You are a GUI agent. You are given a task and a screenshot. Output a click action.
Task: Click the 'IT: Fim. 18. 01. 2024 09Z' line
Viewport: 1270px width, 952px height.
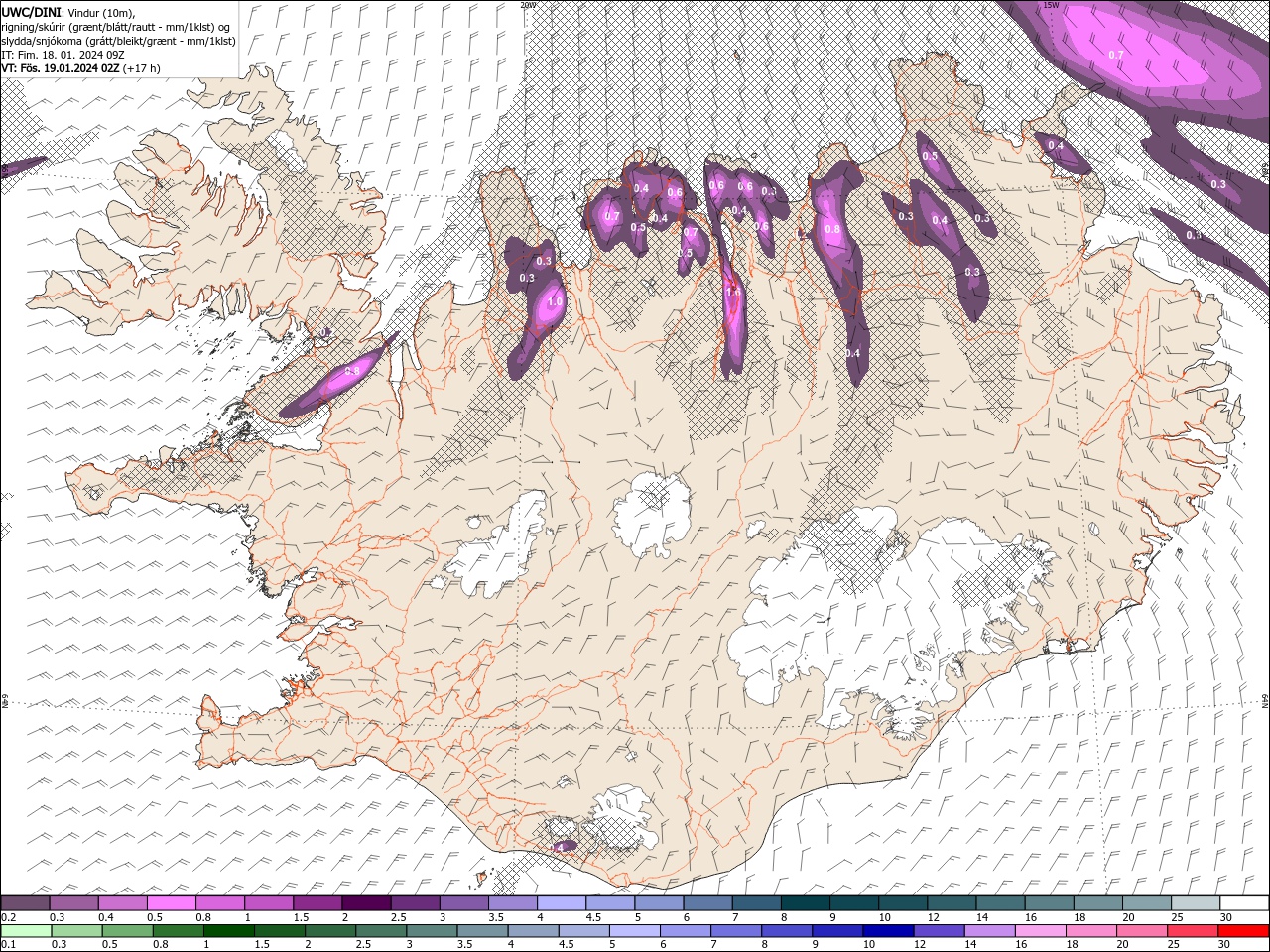point(62,55)
